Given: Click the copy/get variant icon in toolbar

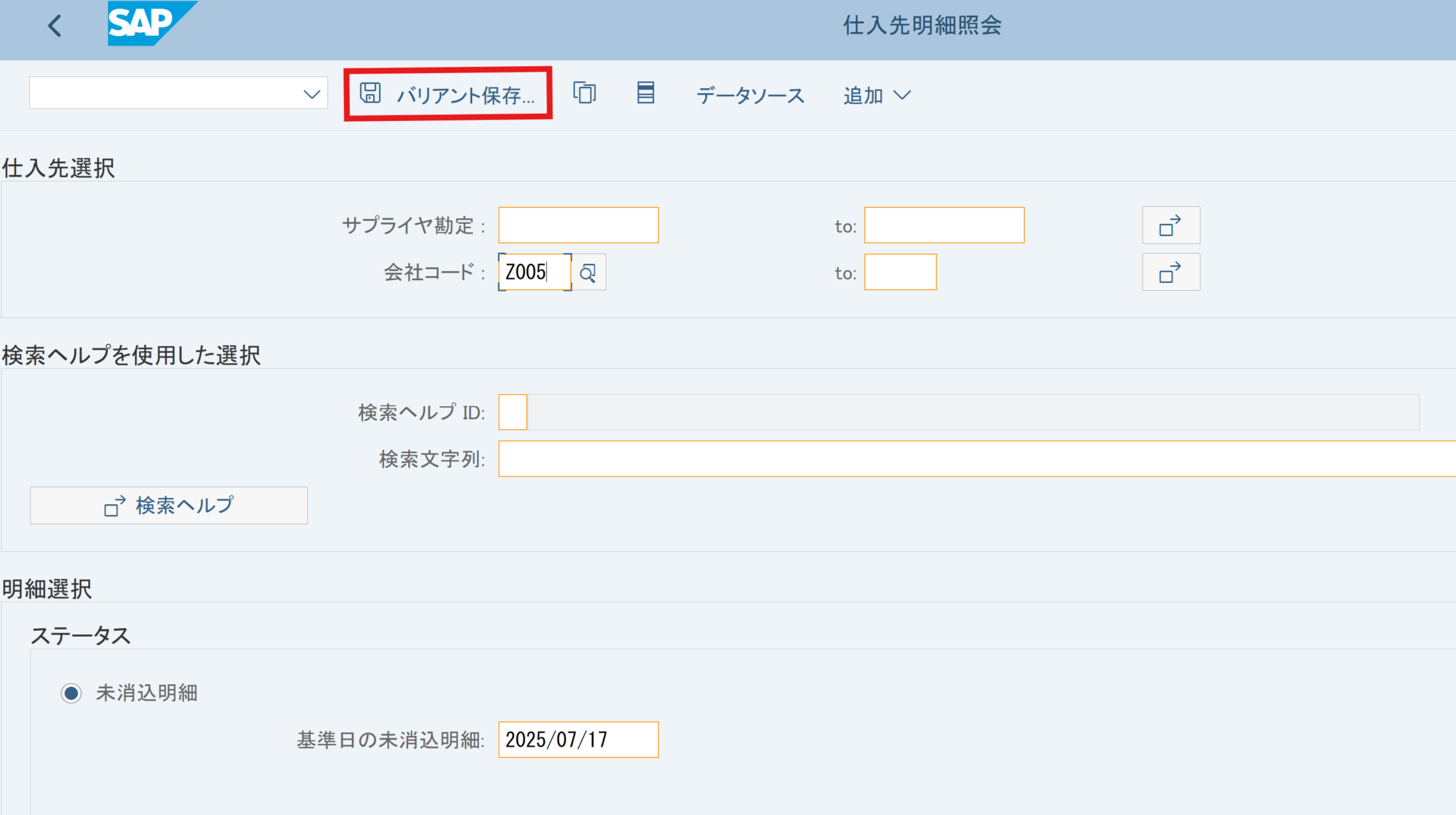Looking at the screenshot, I should pyautogui.click(x=584, y=93).
